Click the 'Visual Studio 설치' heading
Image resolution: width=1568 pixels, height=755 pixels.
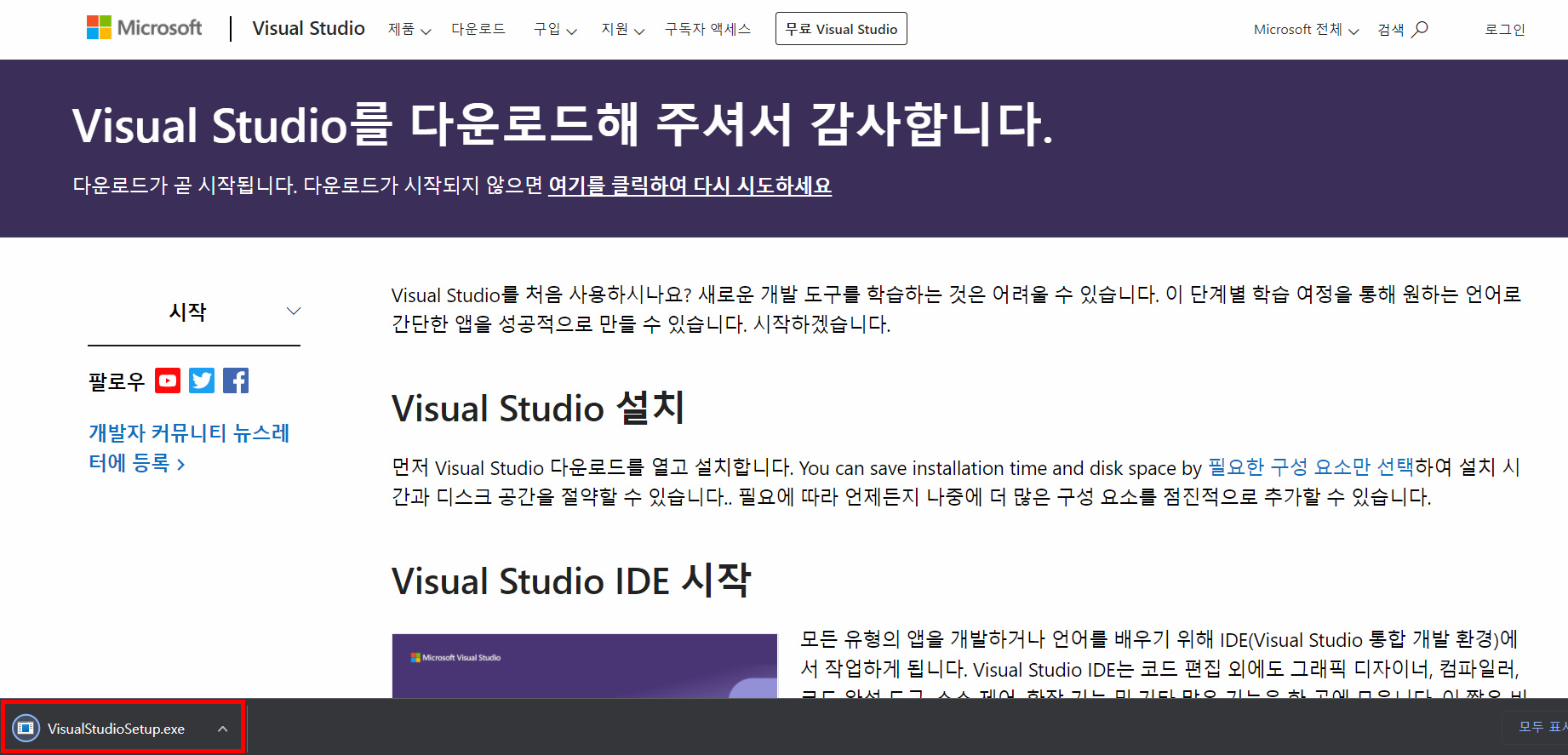coord(538,408)
